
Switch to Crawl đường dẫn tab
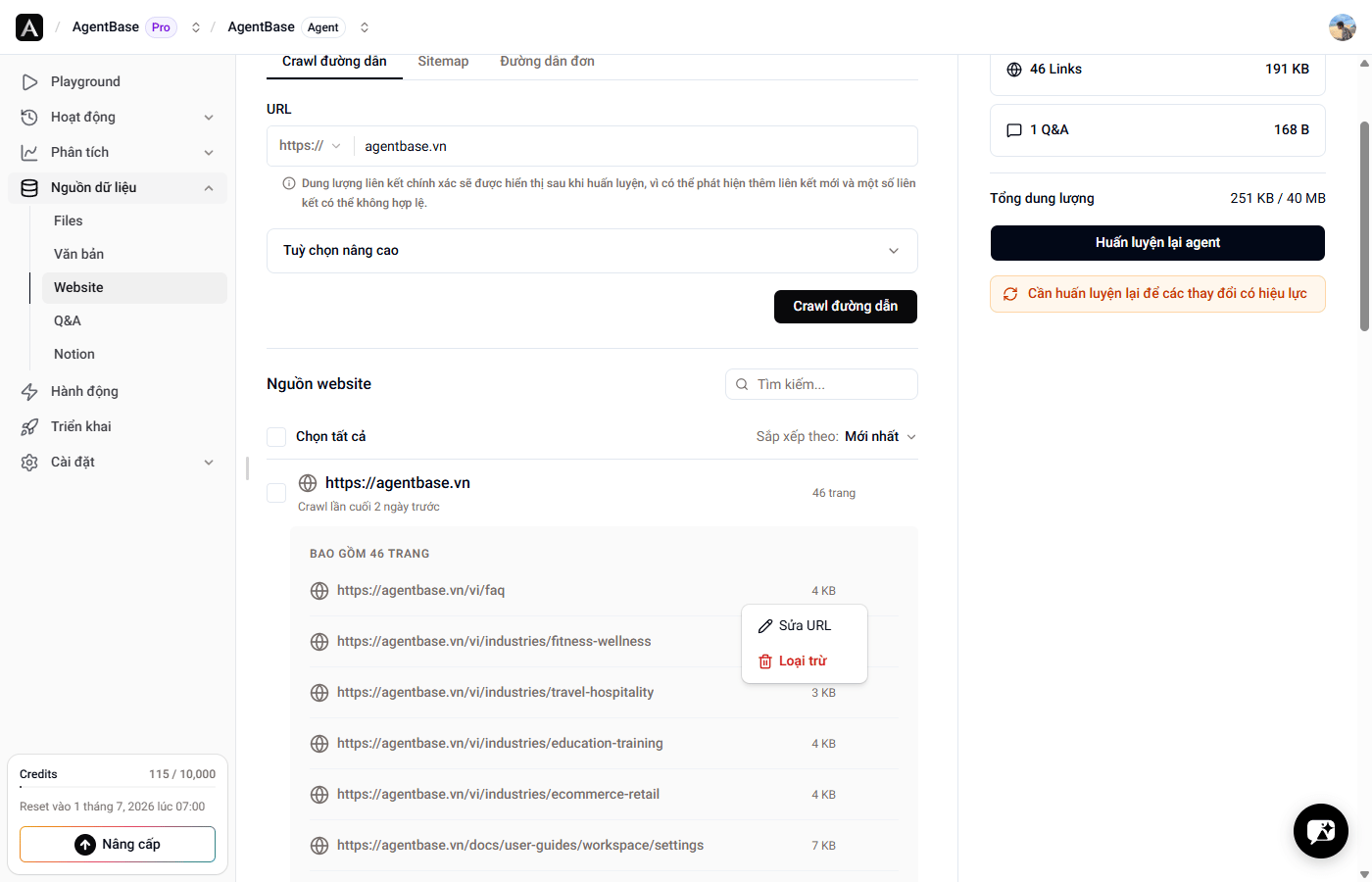click(x=334, y=62)
